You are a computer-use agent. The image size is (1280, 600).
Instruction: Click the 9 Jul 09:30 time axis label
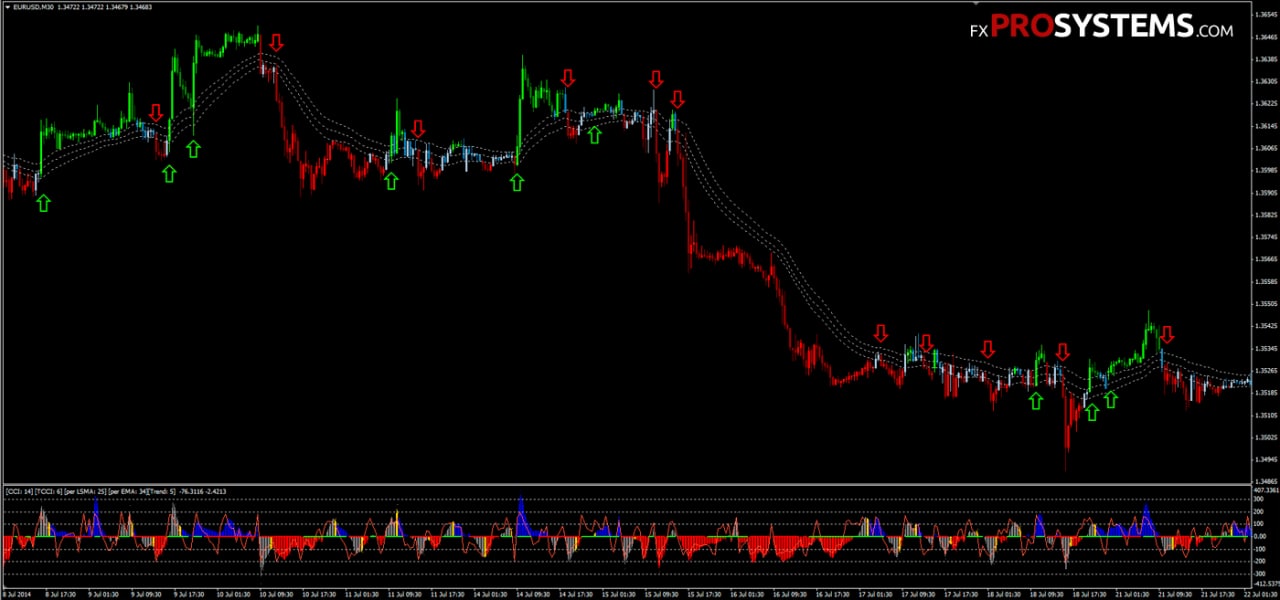144,594
